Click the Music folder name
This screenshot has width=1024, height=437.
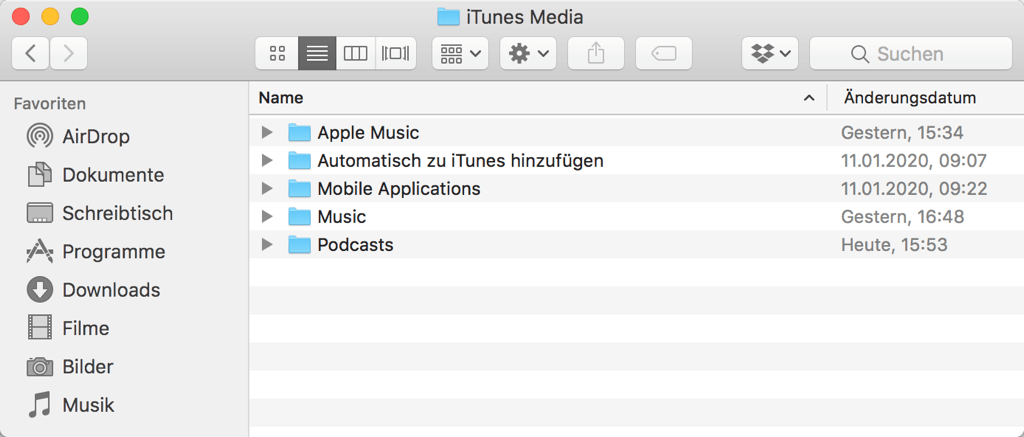click(x=342, y=217)
